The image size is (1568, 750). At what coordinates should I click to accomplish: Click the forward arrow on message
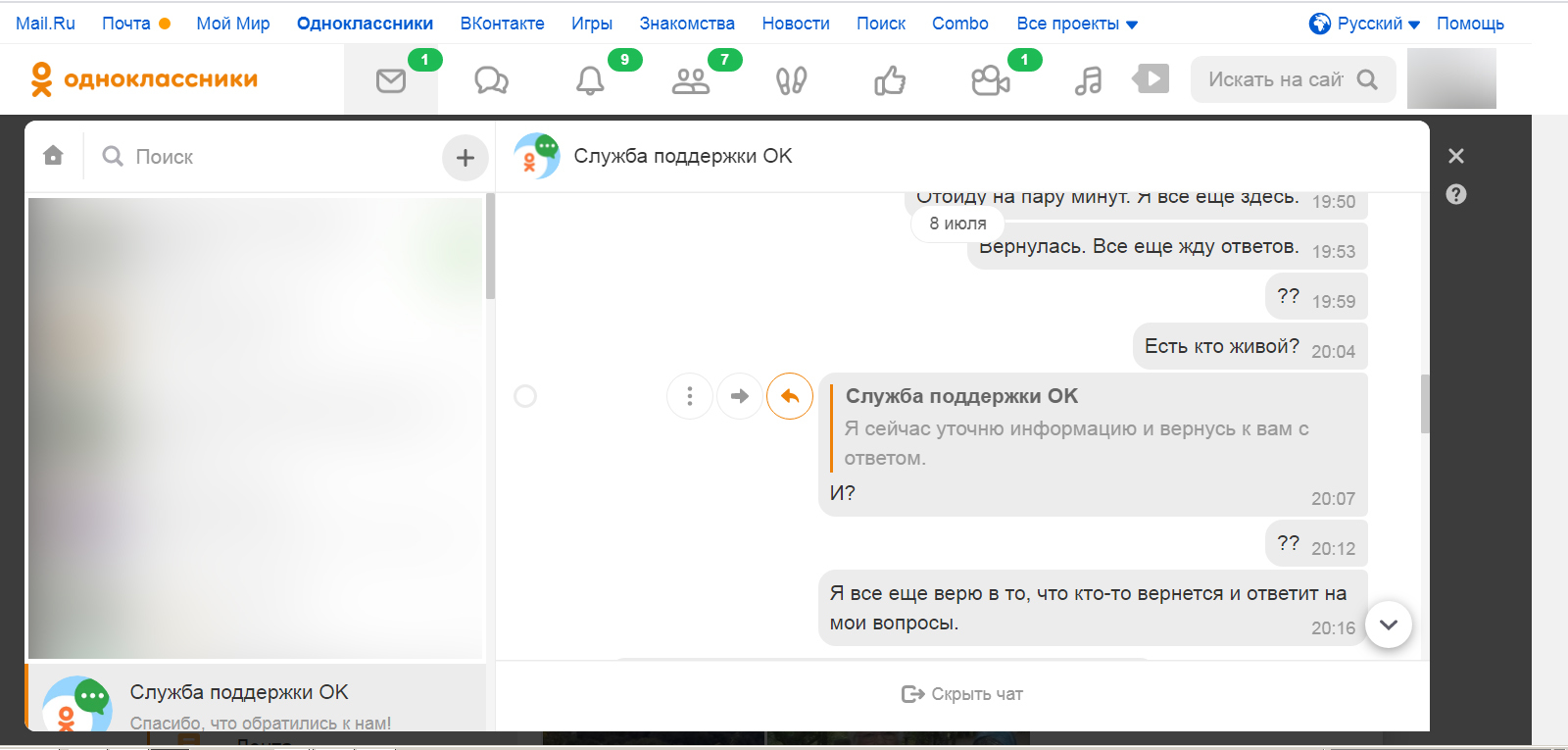tap(740, 396)
